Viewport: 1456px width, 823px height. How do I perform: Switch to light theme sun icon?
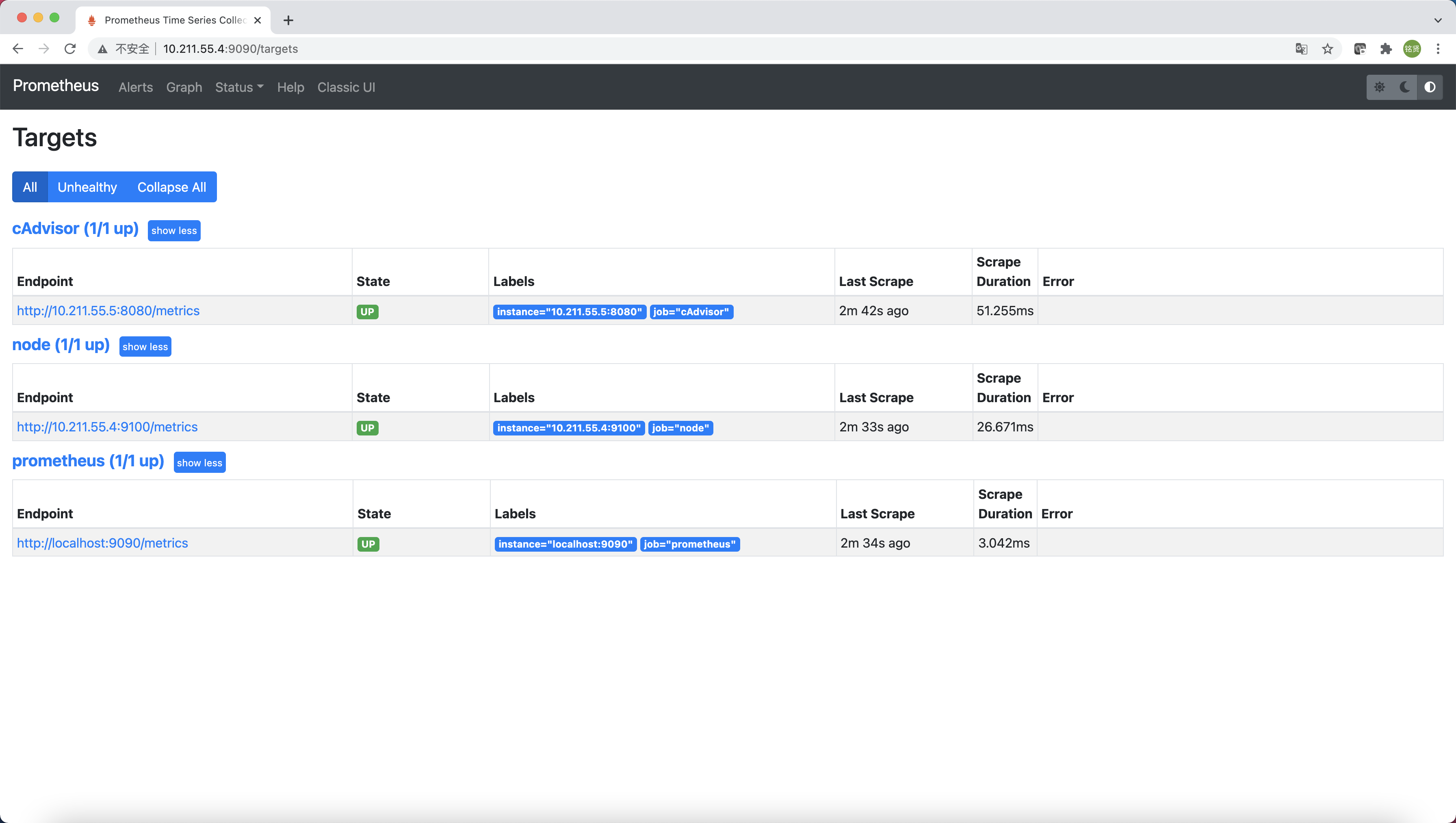point(1379,87)
